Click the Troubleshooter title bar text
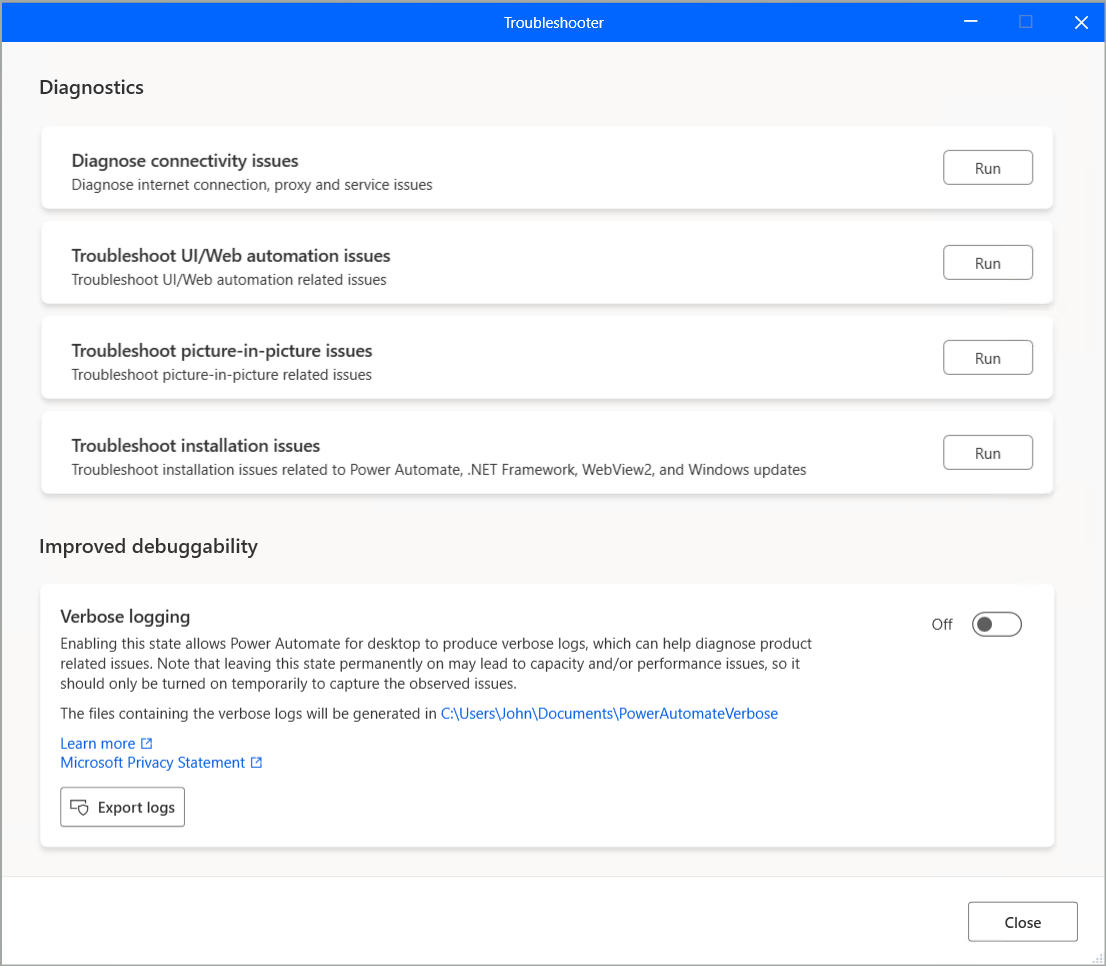Viewport: 1106px width, 966px height. click(553, 23)
